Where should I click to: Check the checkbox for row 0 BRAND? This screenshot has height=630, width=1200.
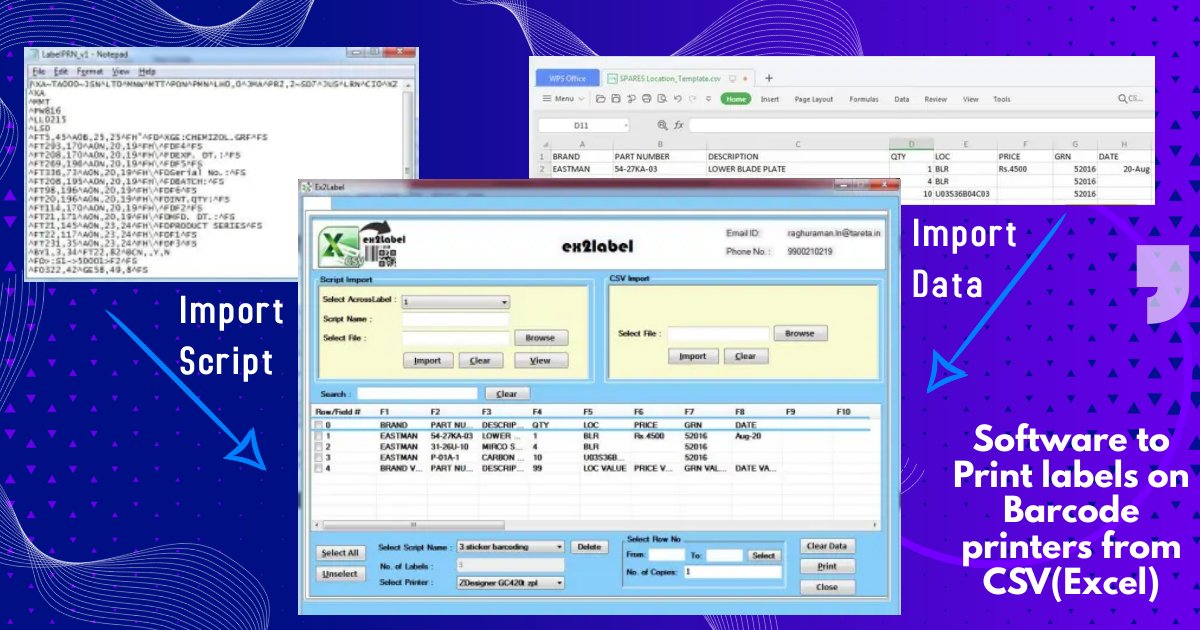320,425
